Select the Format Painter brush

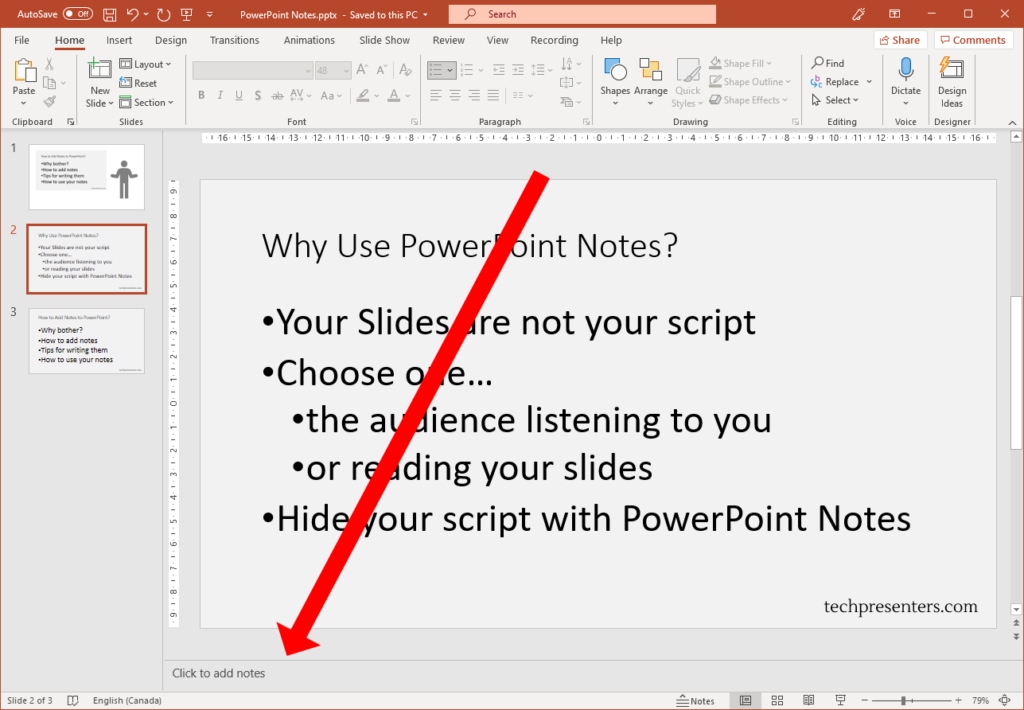click(x=50, y=101)
